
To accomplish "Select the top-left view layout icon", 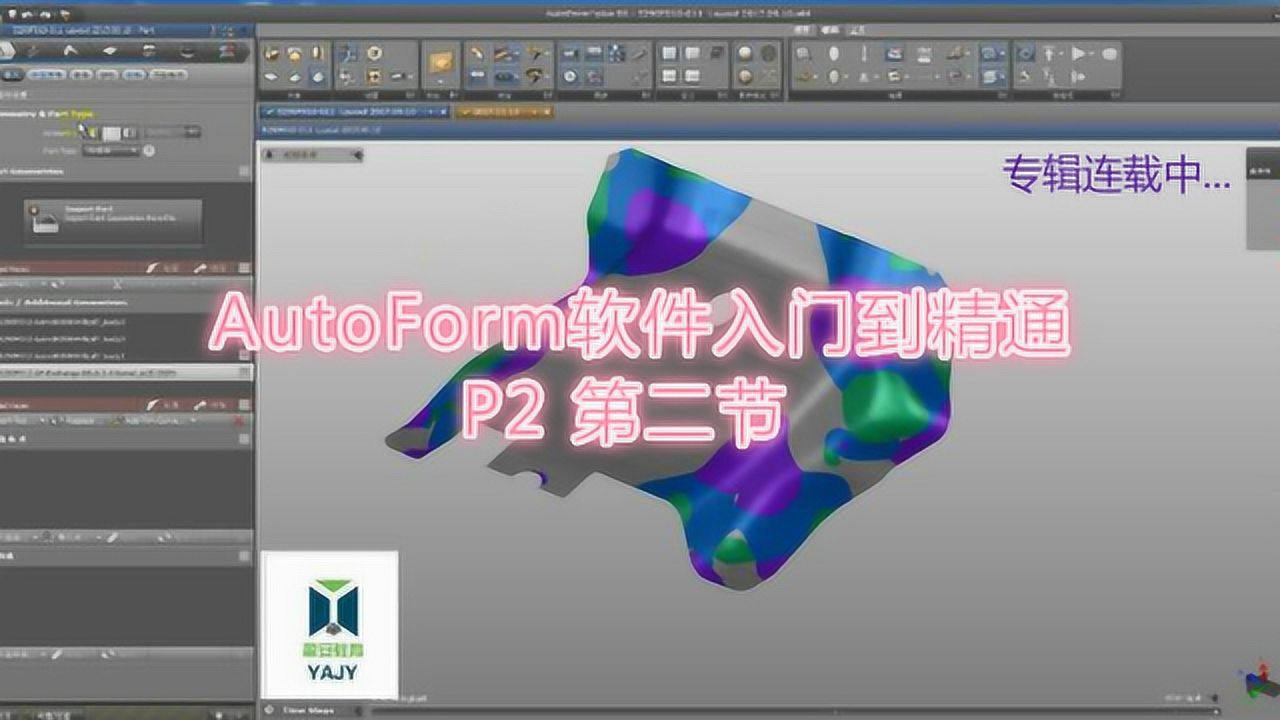I will pyautogui.click(x=669, y=53).
